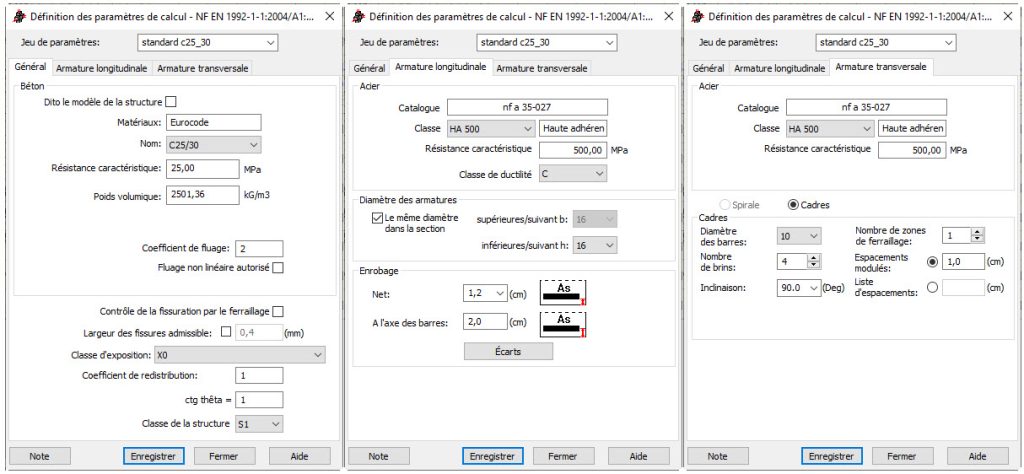Click the Espacements modulés 1,0 value field
Image resolution: width=1024 pixels, height=474 pixels.
point(963,262)
